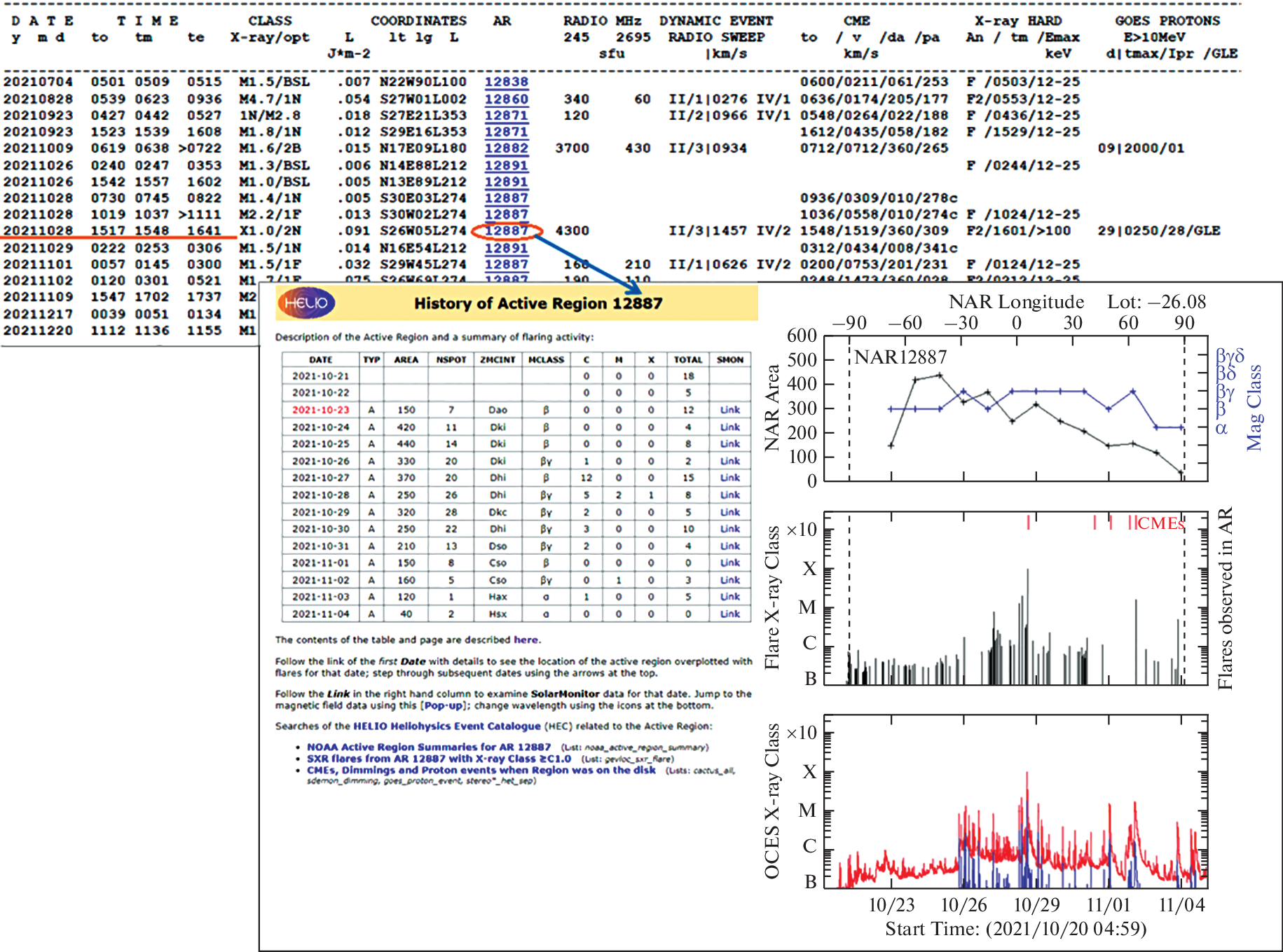Open SolarMonitor Link for the 2021-10-28 row

coord(729,495)
